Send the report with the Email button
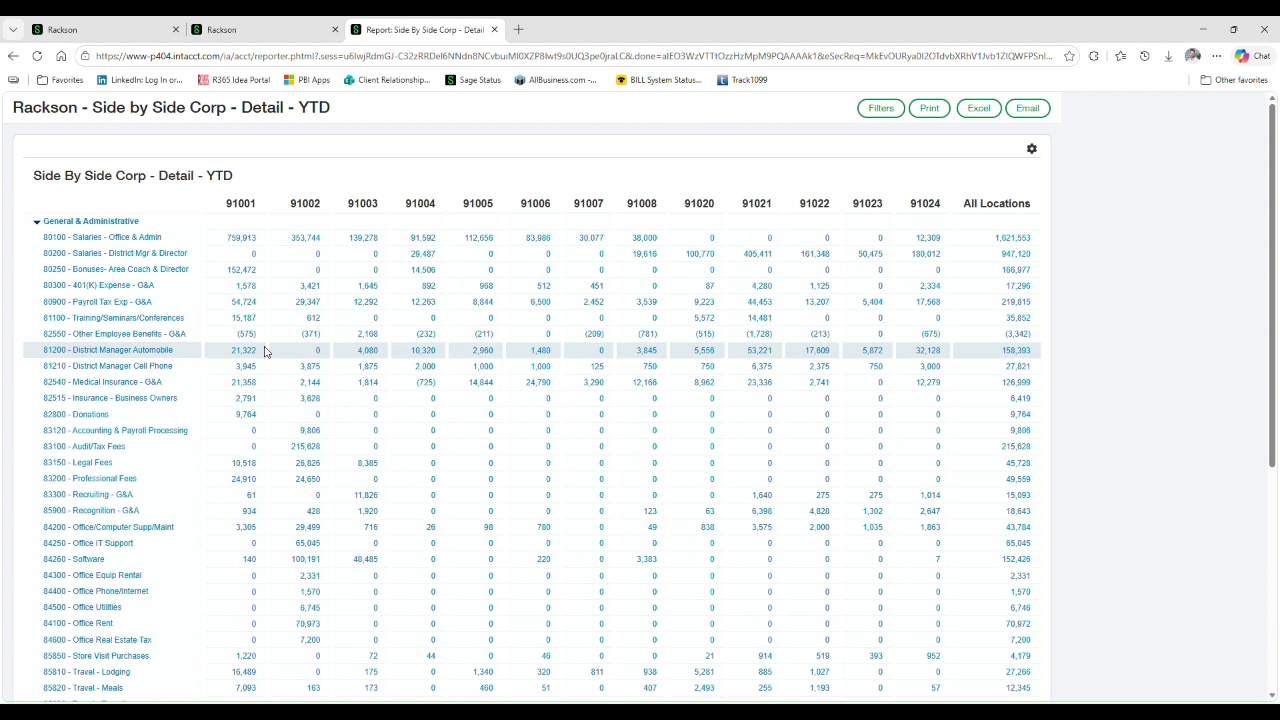1280x720 pixels. coord(1028,108)
